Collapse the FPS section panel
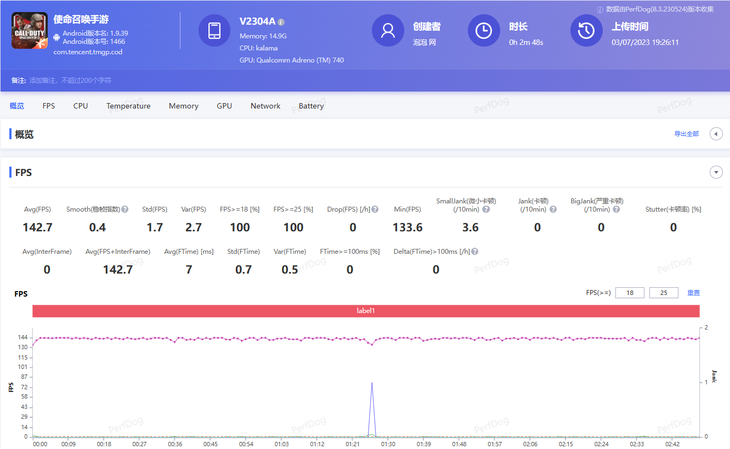The image size is (730, 449). pyautogui.click(x=716, y=172)
